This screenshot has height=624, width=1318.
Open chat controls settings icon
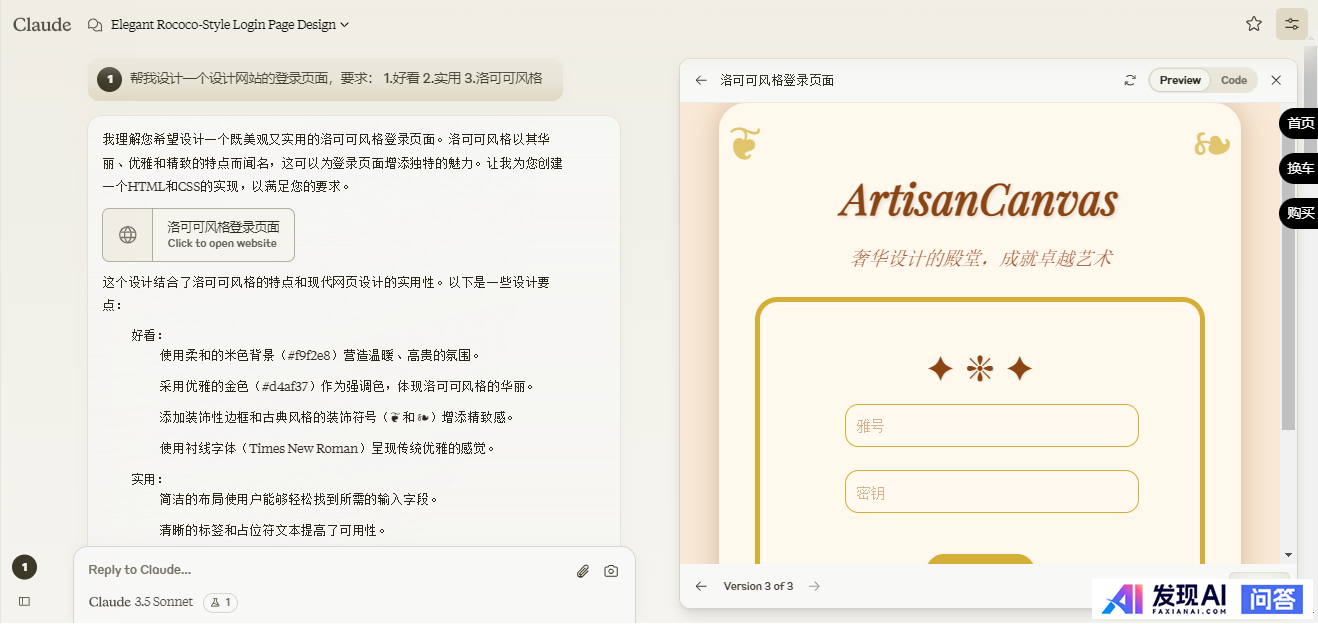click(1291, 24)
